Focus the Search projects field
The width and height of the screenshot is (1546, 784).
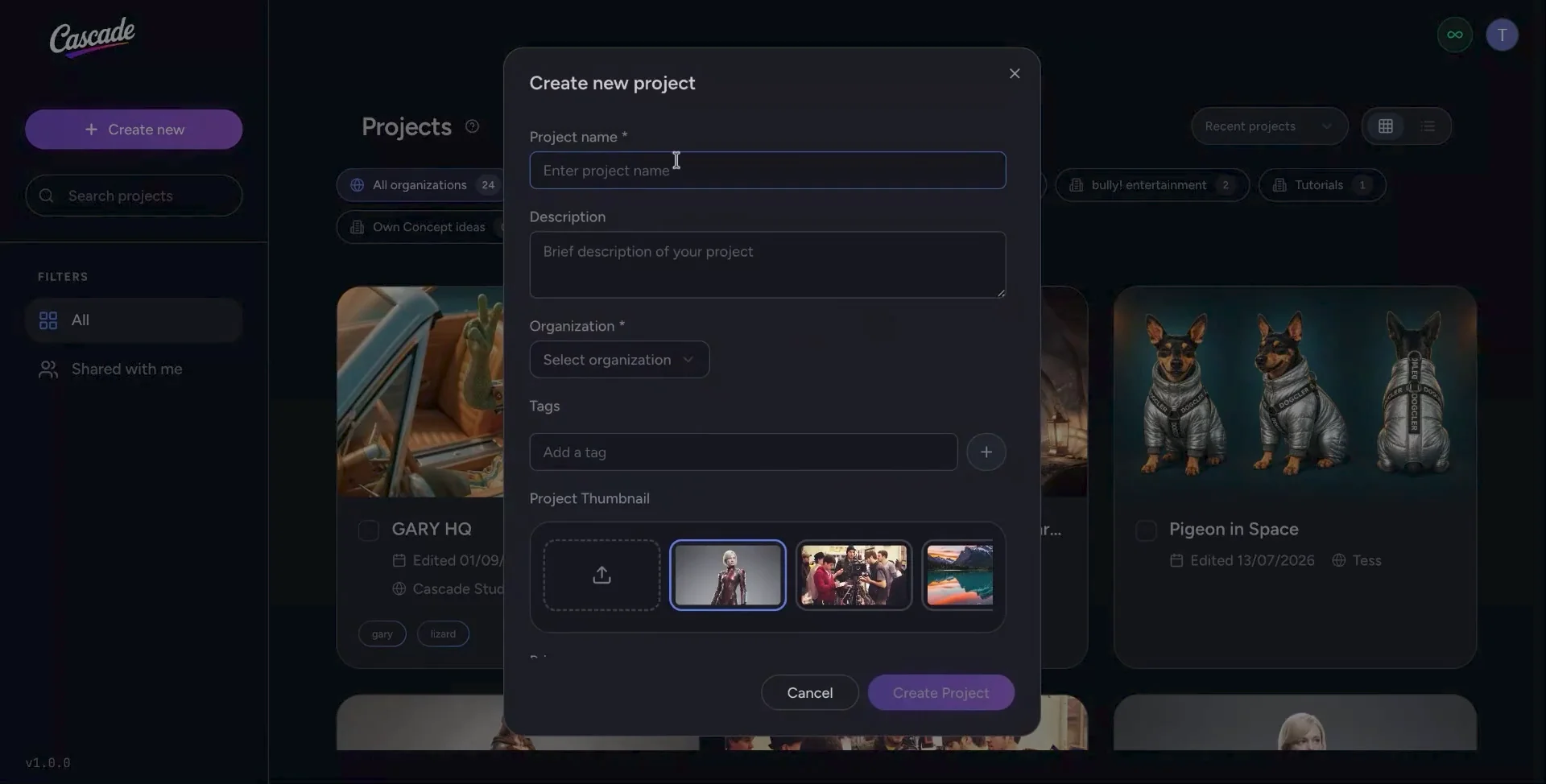[134, 196]
